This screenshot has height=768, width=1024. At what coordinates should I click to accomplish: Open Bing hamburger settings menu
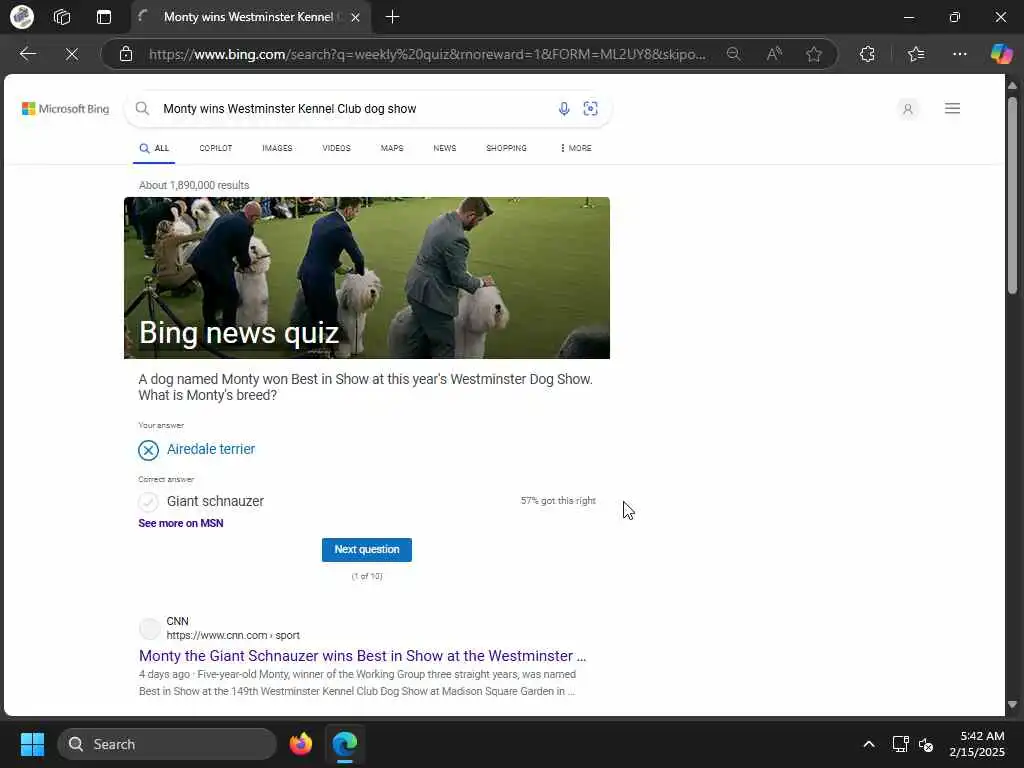point(952,108)
